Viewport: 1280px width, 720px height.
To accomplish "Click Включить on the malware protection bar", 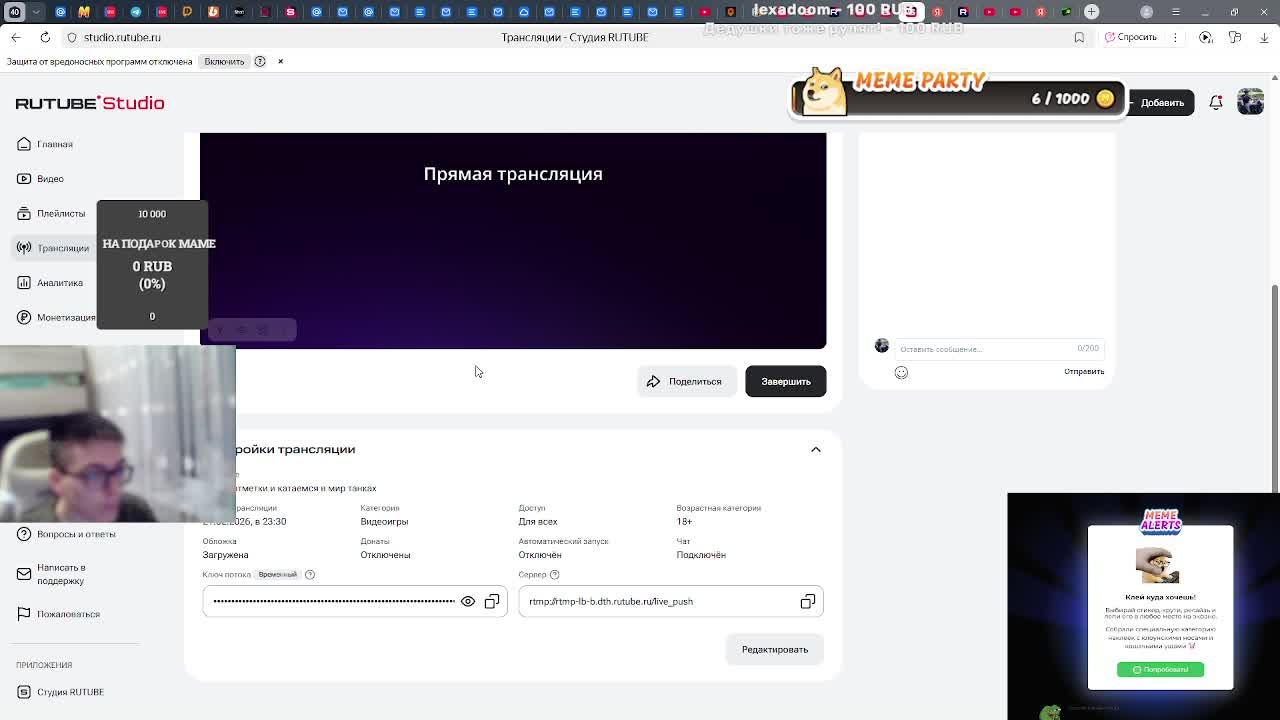I will point(224,62).
